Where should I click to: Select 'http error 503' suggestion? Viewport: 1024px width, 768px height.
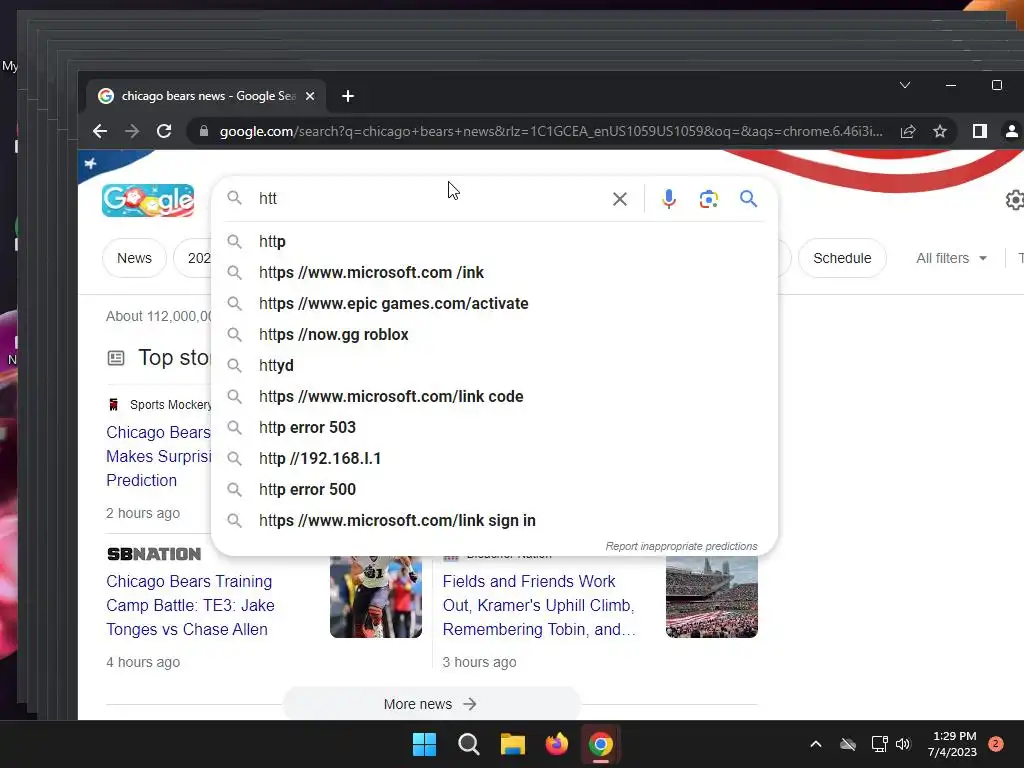tap(494, 428)
